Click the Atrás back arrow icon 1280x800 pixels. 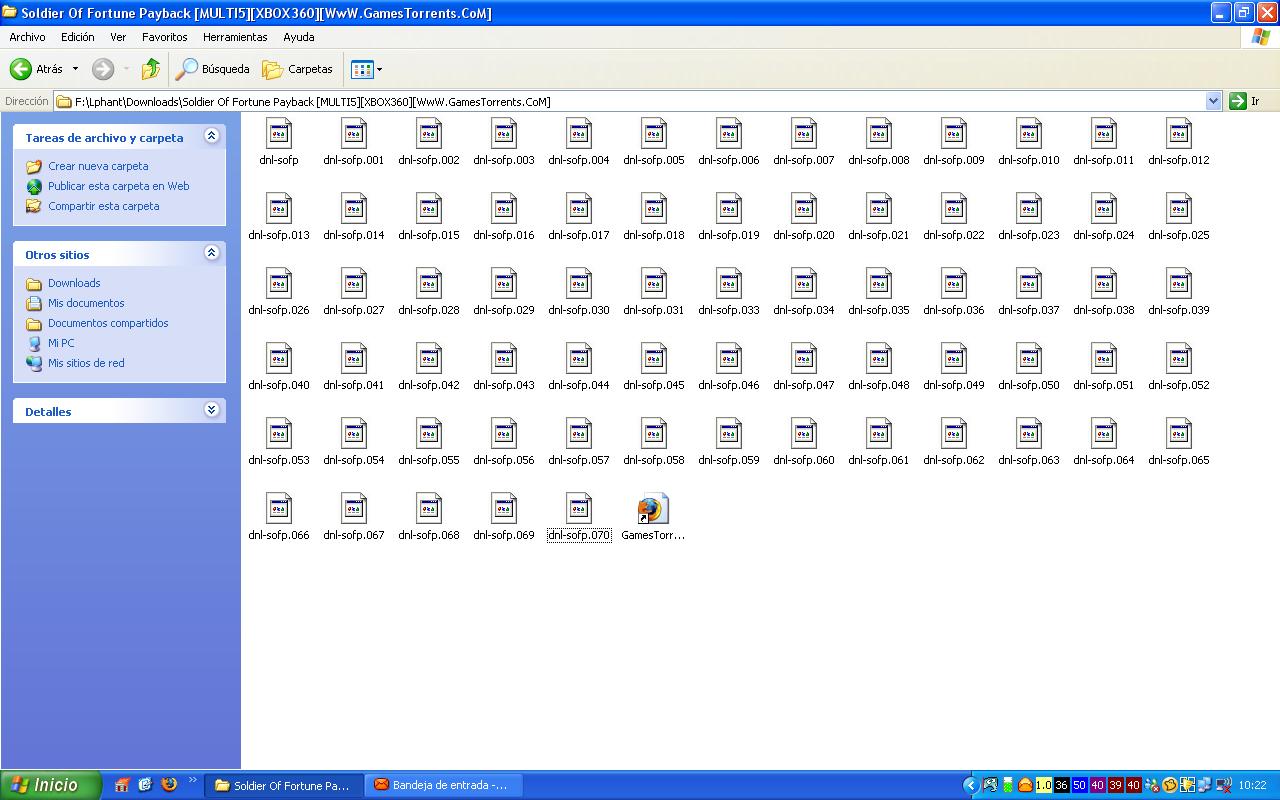21,69
